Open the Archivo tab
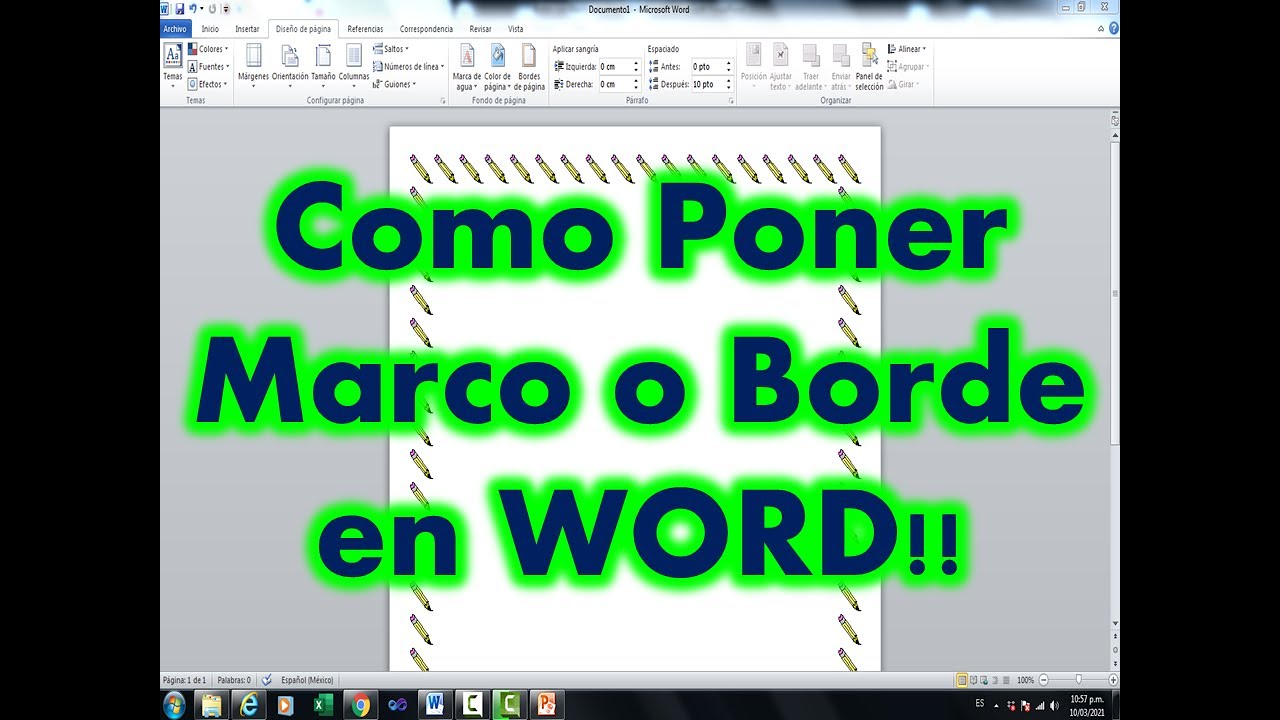The width and height of the screenshot is (1280, 720). pos(175,29)
